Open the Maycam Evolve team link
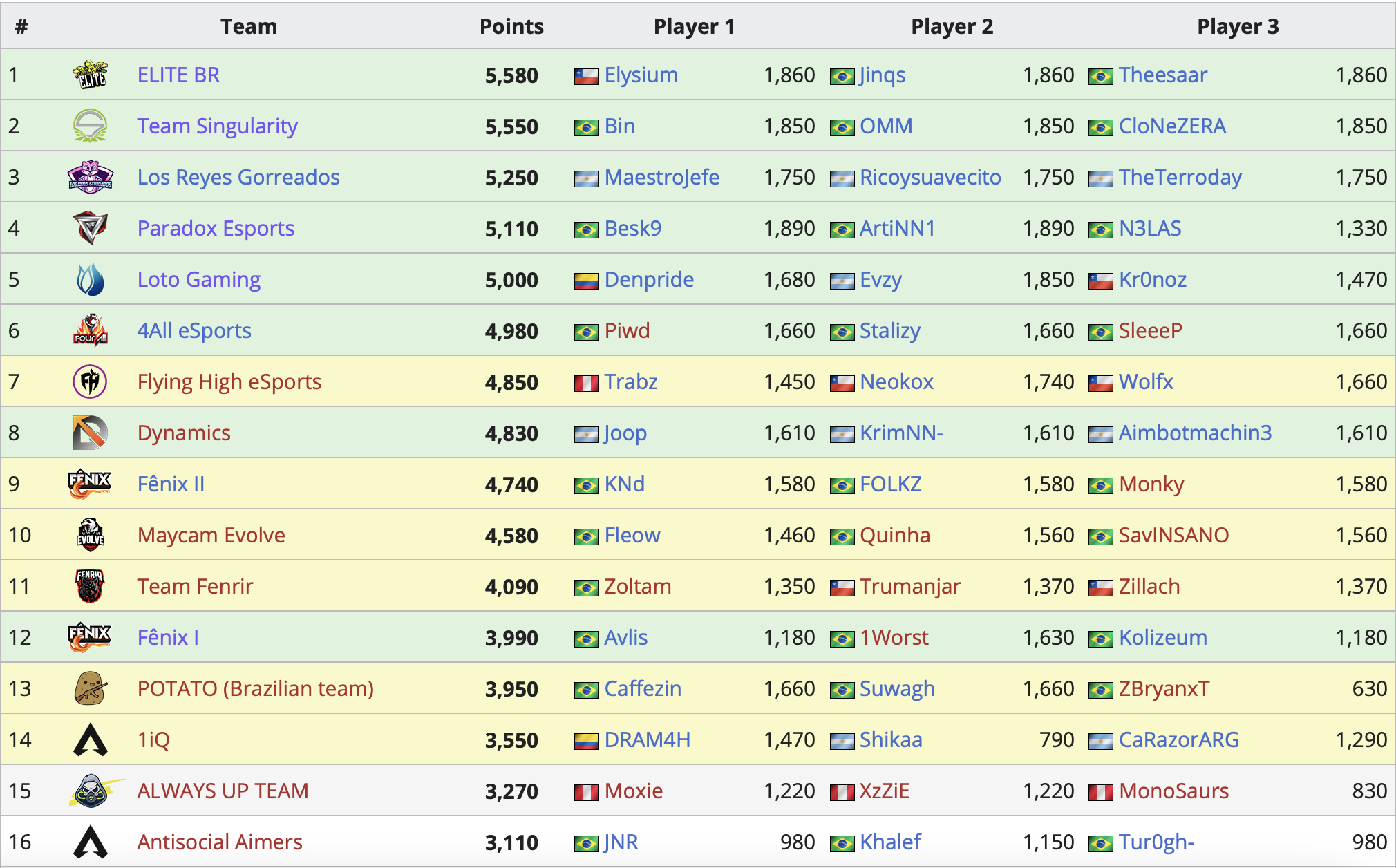This screenshot has width=1396, height=868. [211, 535]
